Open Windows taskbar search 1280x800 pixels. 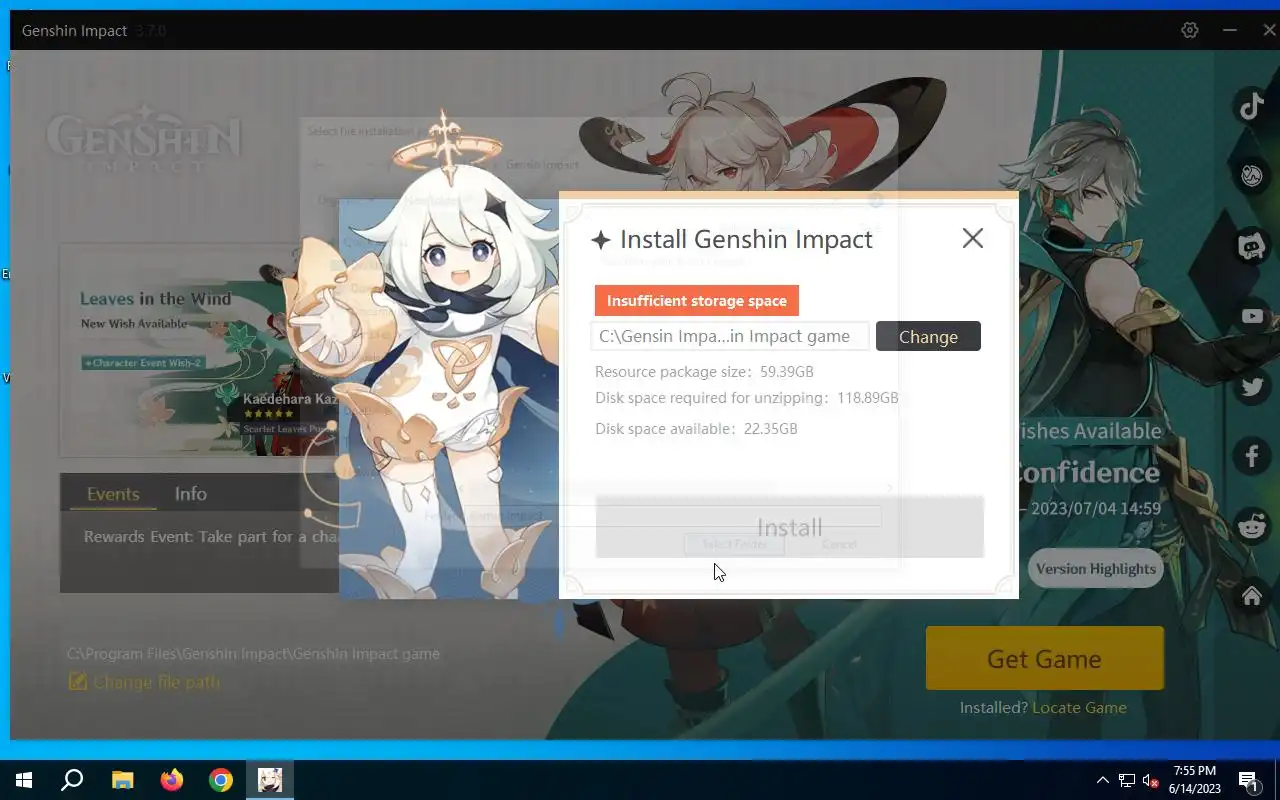[x=72, y=780]
